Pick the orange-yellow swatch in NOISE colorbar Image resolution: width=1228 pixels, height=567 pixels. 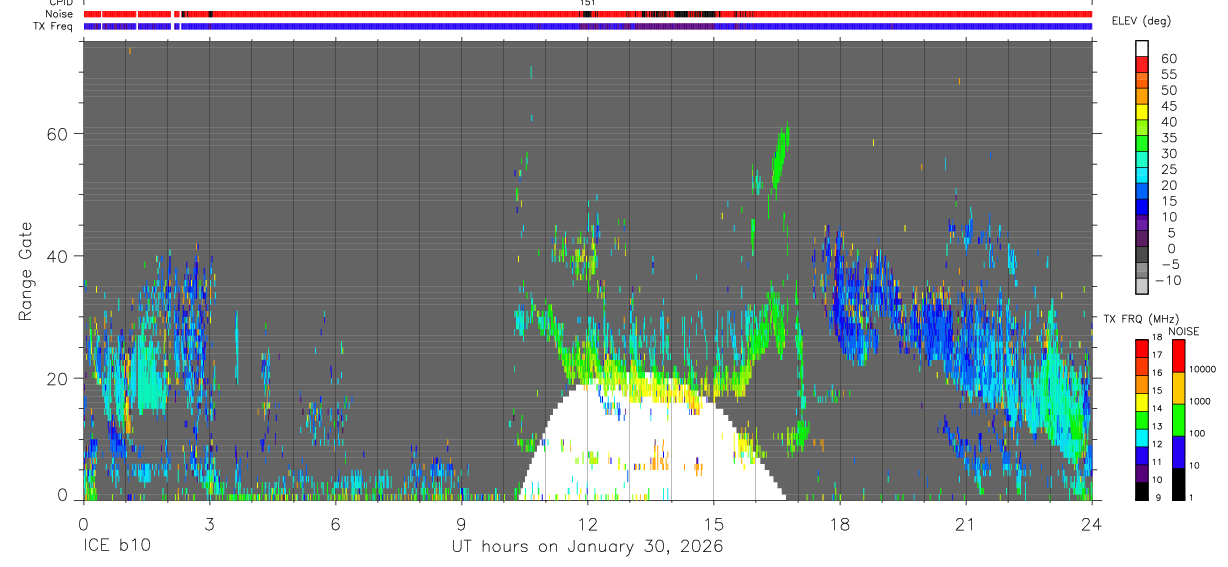[1178, 387]
